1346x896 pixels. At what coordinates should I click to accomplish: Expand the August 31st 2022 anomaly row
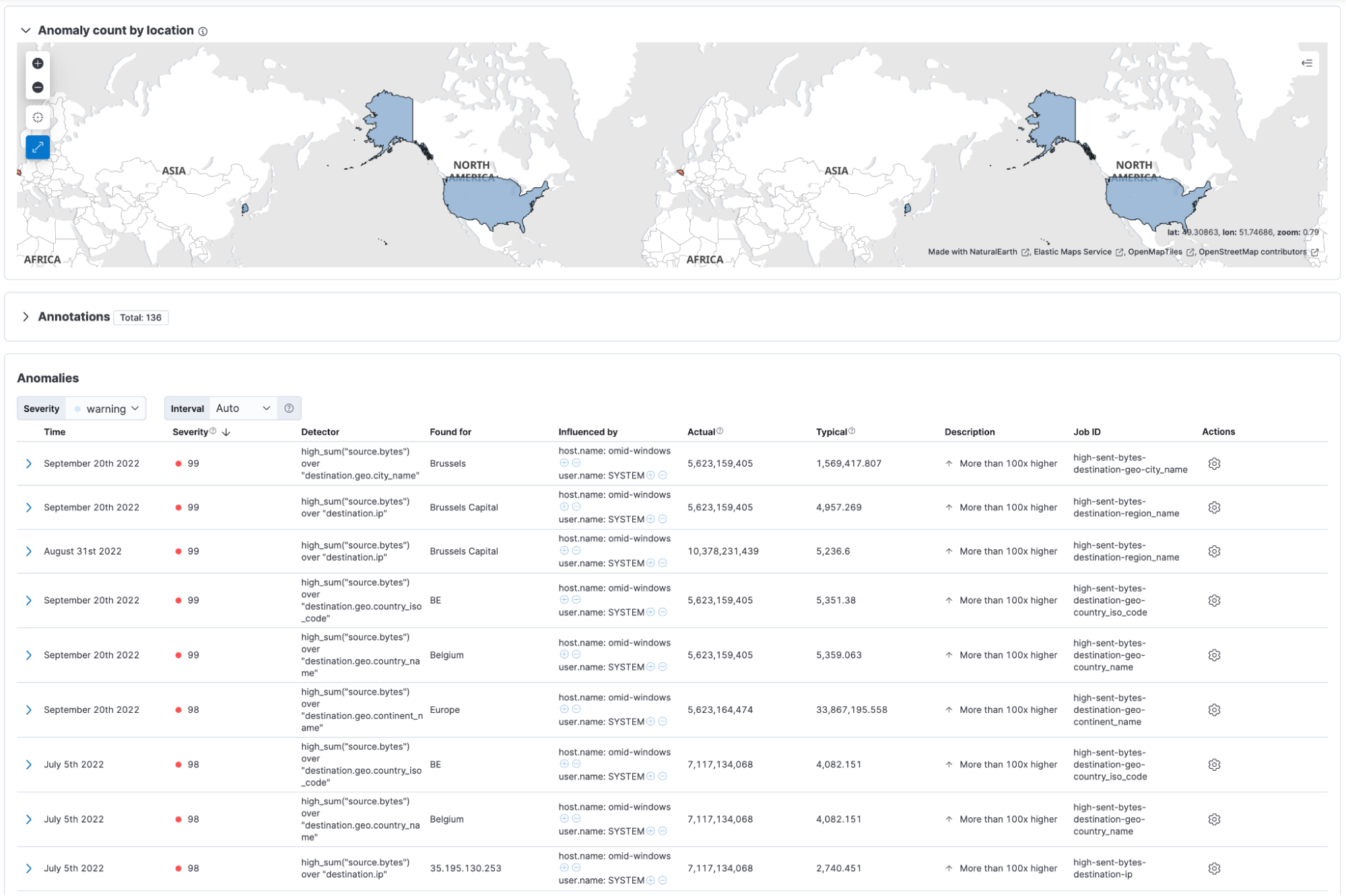click(x=28, y=551)
